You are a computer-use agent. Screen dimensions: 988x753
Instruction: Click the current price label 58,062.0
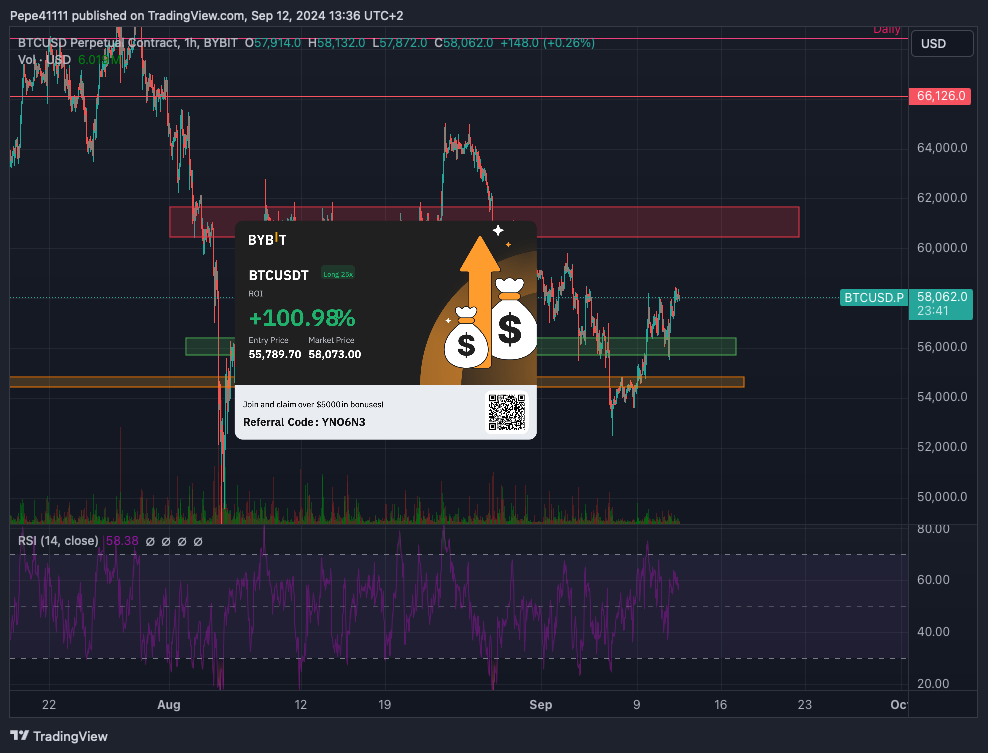click(942, 297)
